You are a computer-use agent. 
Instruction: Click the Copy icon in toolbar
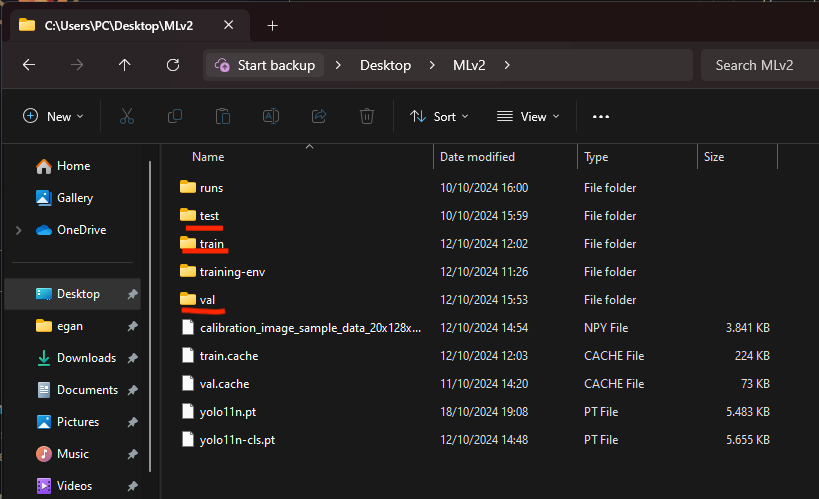pos(175,117)
